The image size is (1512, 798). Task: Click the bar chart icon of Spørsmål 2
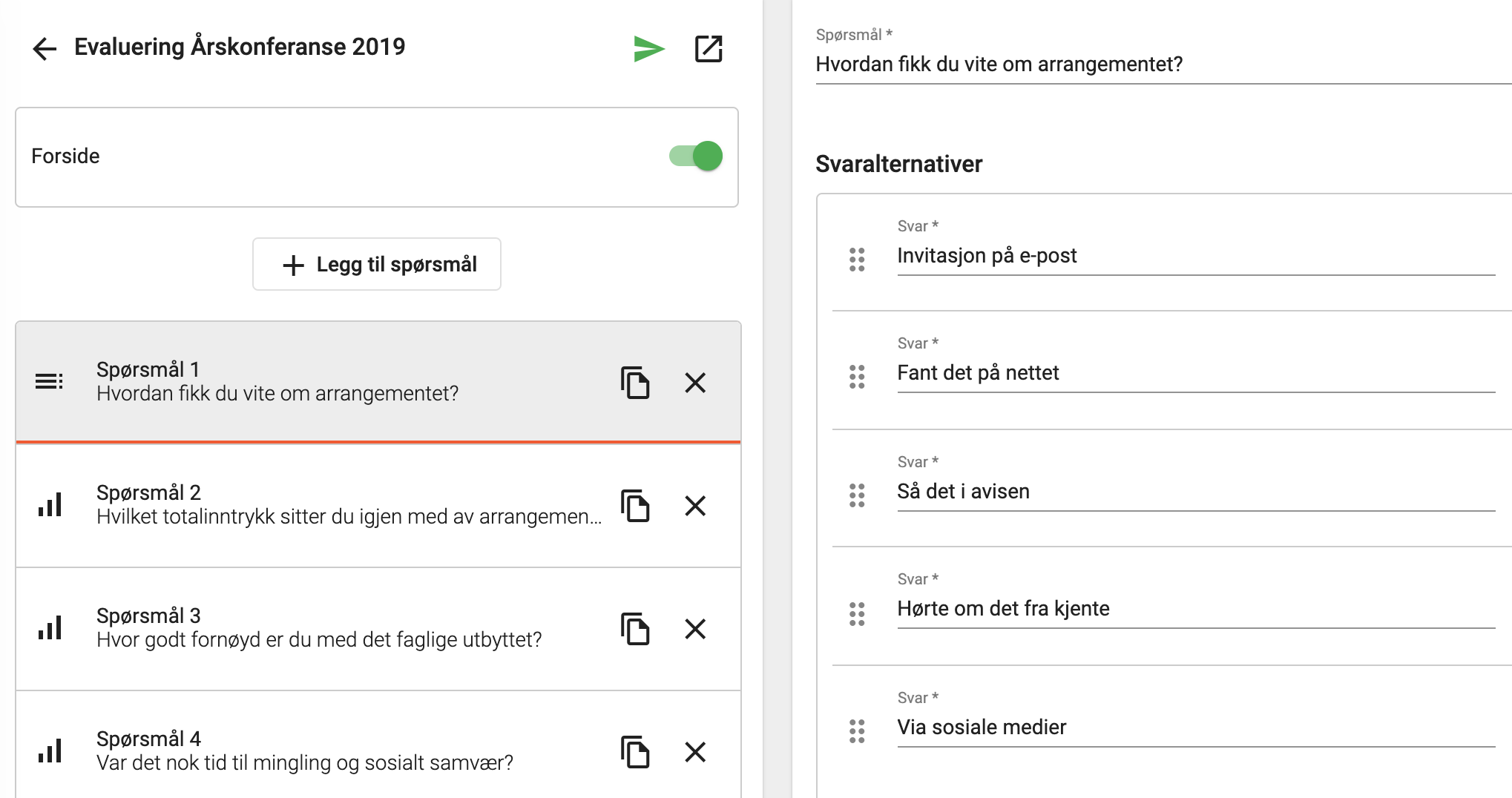click(50, 505)
